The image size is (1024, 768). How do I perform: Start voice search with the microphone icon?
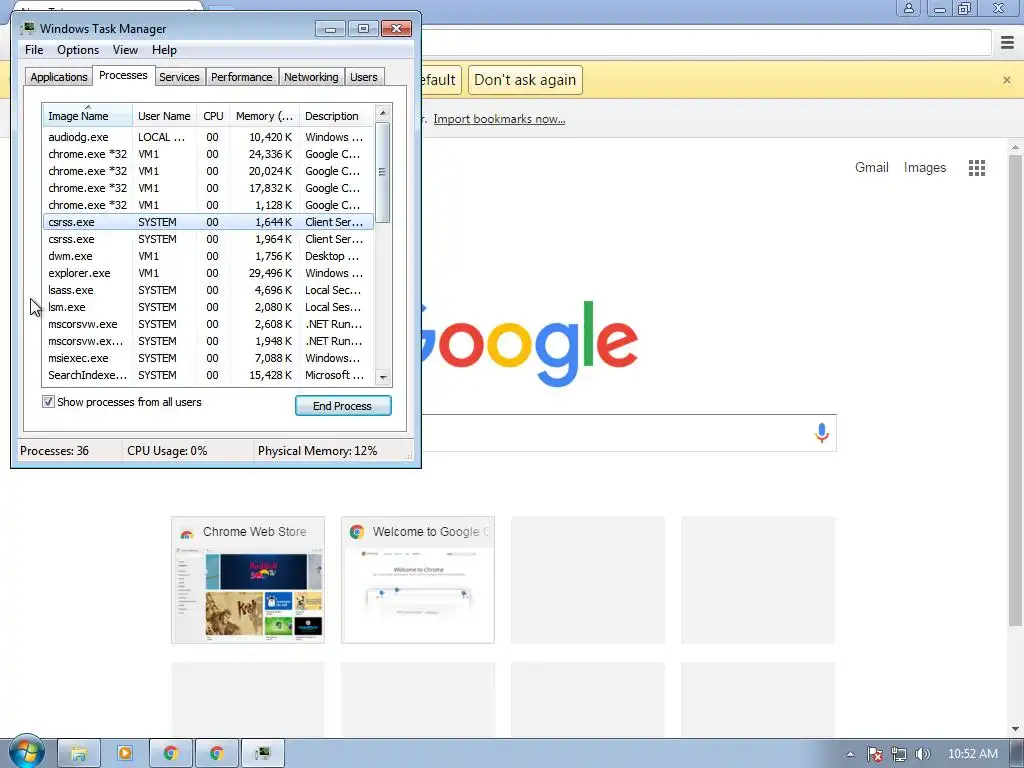point(822,432)
